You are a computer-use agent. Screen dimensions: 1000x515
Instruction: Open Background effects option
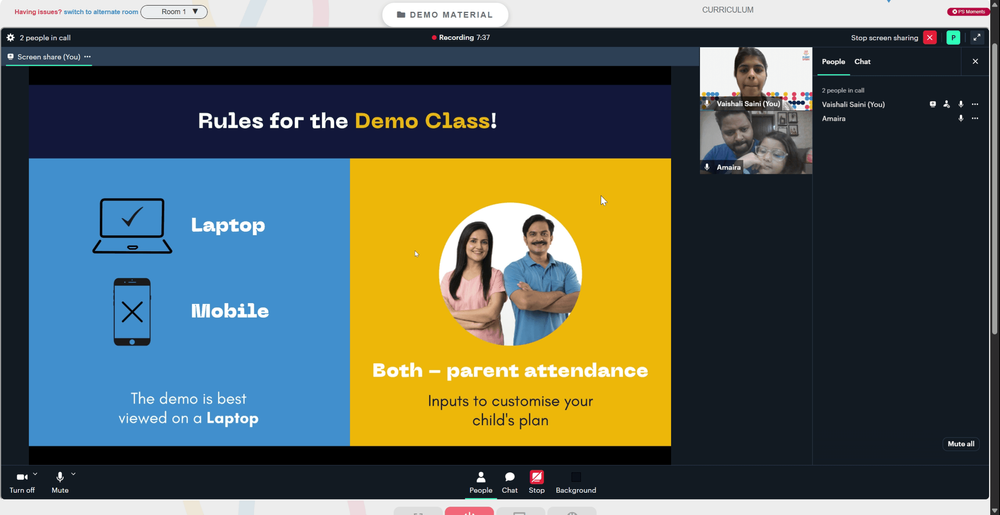pyautogui.click(x=576, y=482)
